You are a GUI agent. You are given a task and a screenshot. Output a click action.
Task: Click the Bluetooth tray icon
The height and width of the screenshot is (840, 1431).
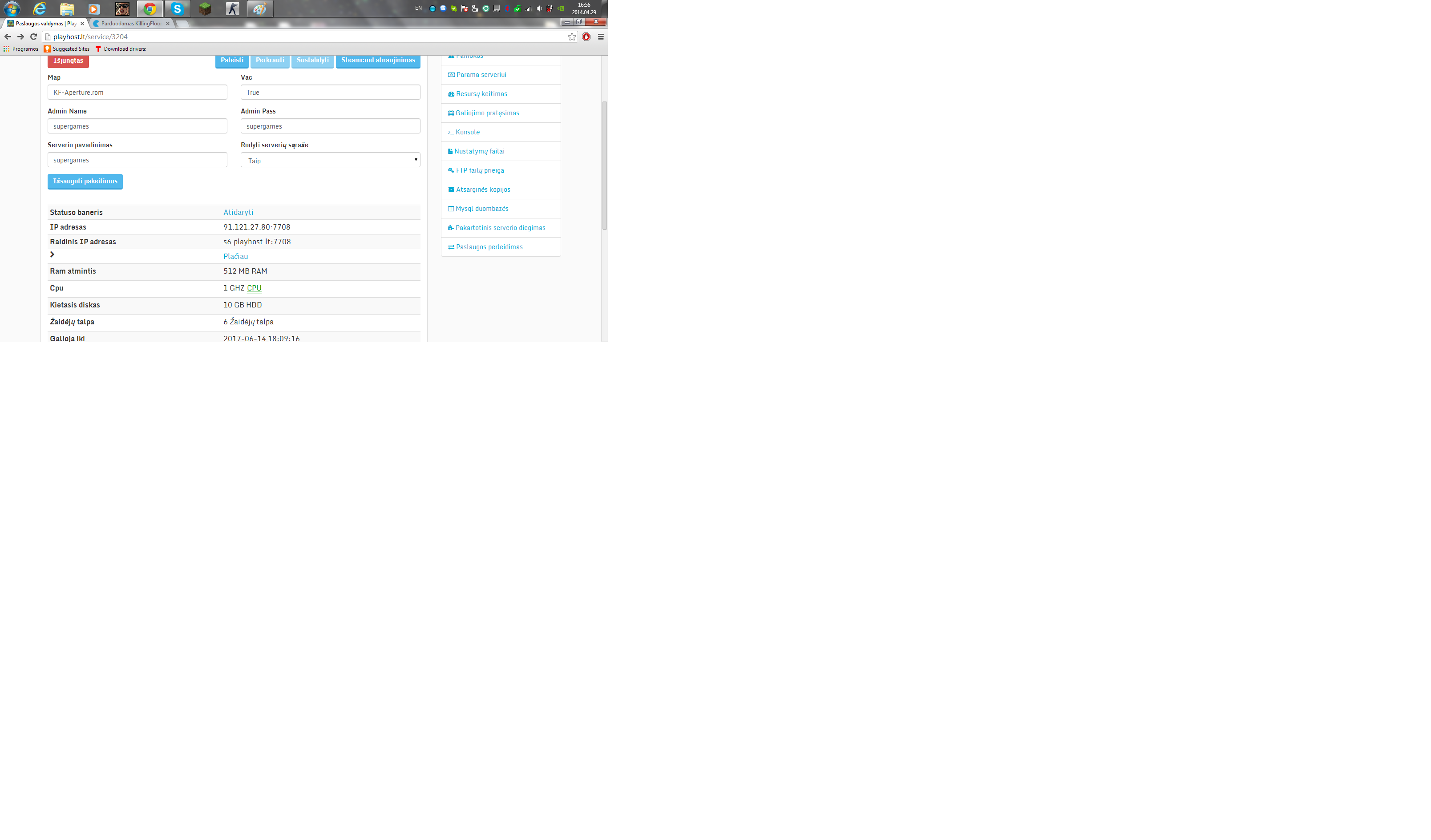point(507,8)
